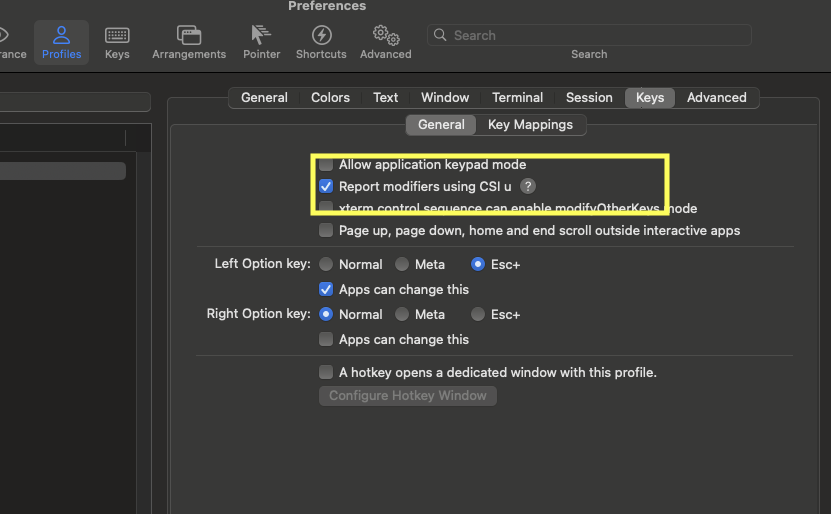The image size is (831, 514).
Task: Set Left Option key to Meta
Action: pyautogui.click(x=402, y=264)
